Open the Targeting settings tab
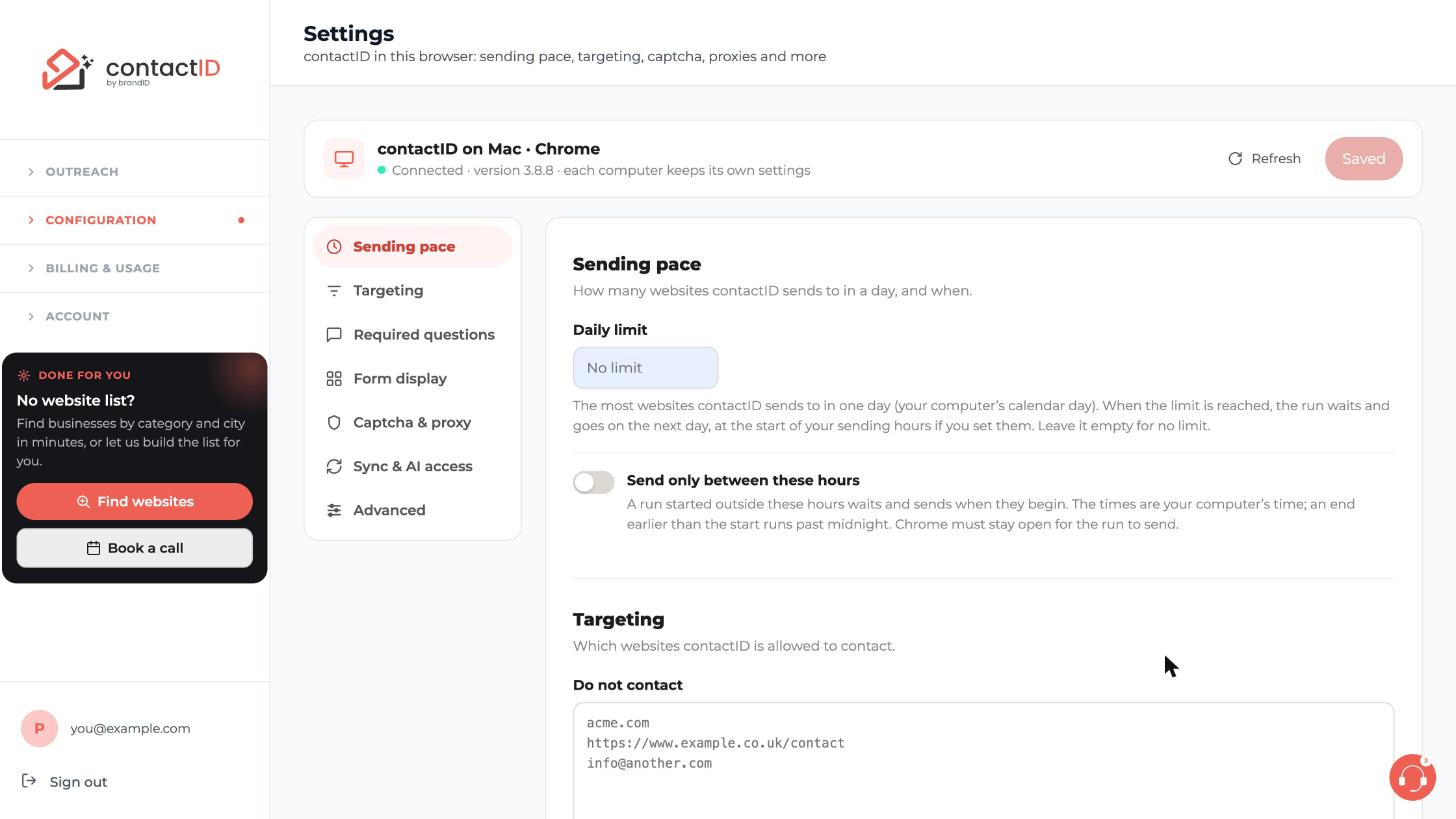This screenshot has width=1456, height=819. [x=413, y=291]
